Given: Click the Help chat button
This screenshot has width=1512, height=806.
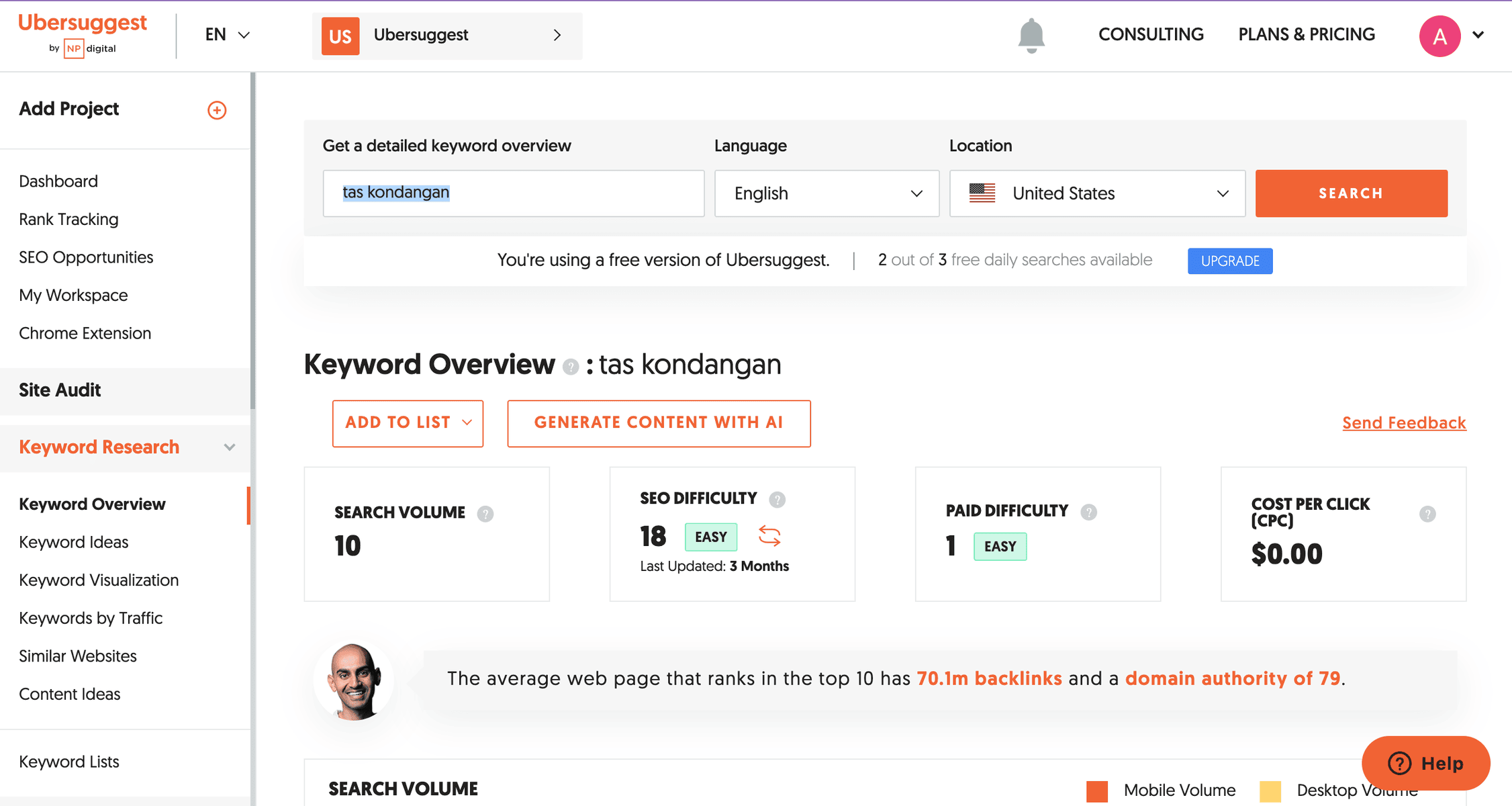Looking at the screenshot, I should (1425, 764).
